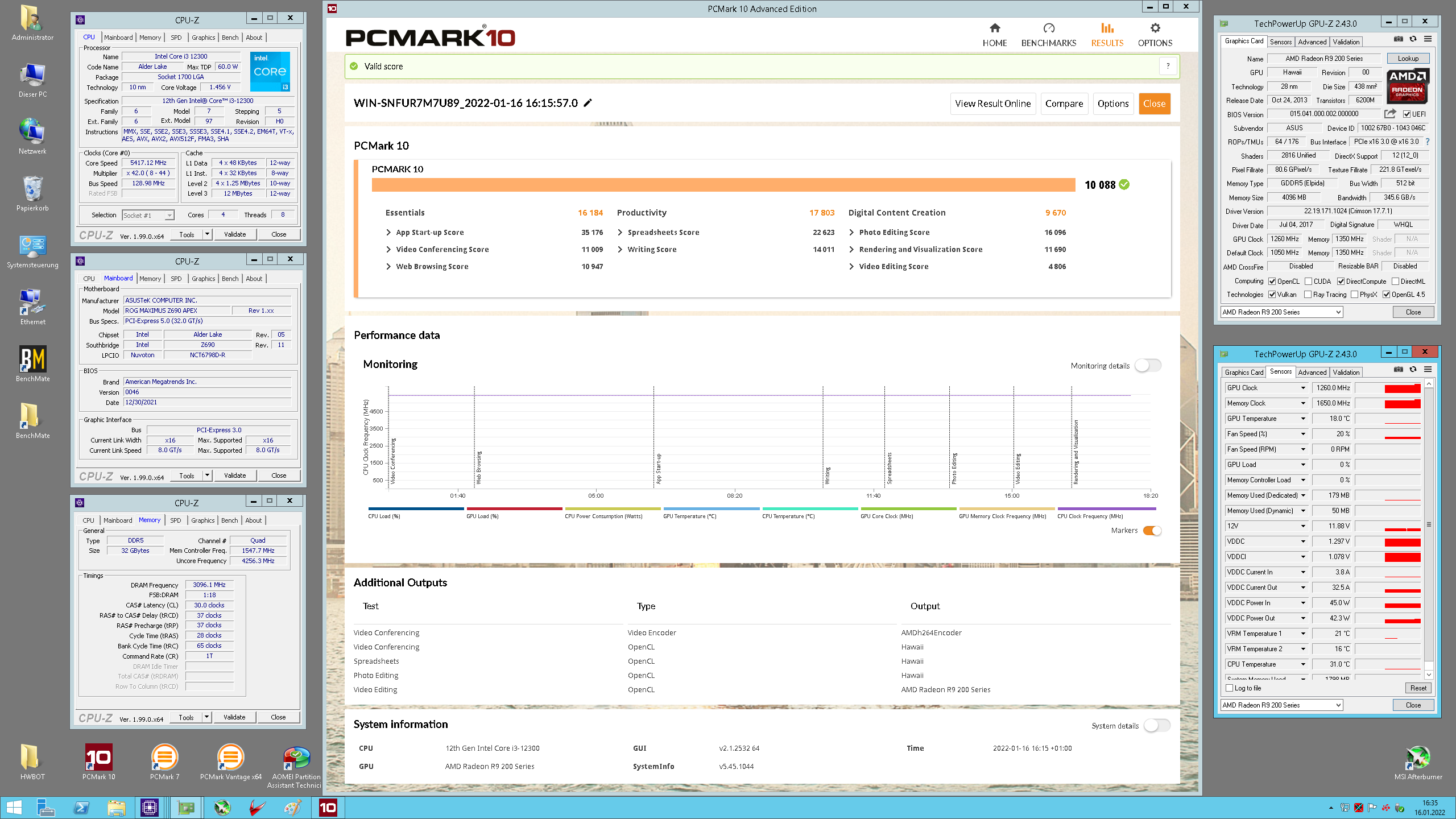Click the Lookup button in GPU-Z
Viewport: 1456px width, 819px height.
pos(1408,59)
